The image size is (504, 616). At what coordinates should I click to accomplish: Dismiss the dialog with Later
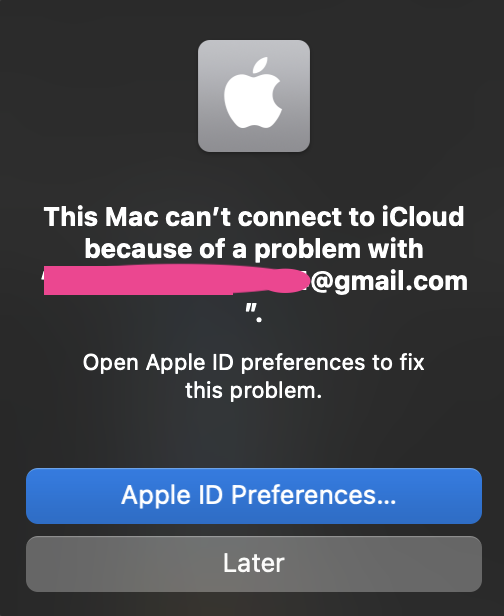point(254,564)
